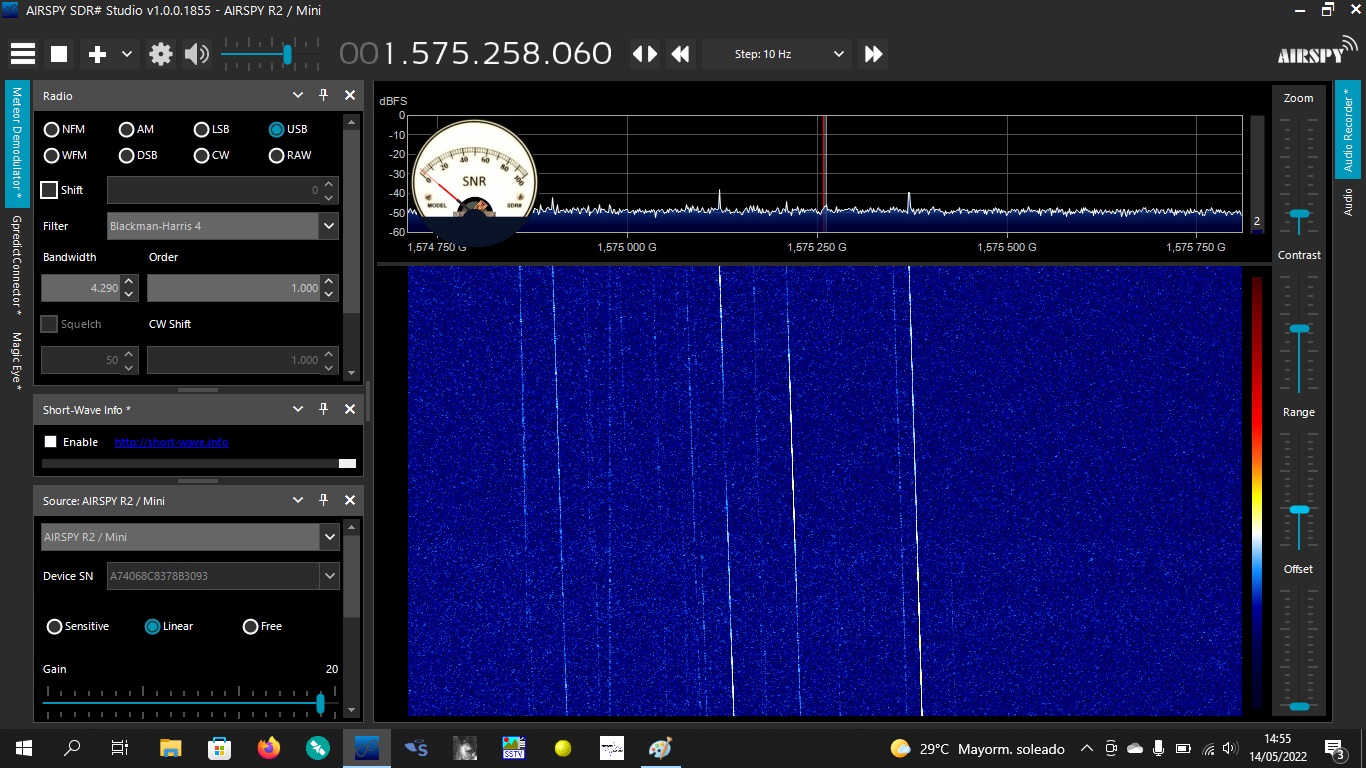The height and width of the screenshot is (768, 1366).
Task: Click the fast-rewind frequency step arrows
Action: click(x=681, y=54)
